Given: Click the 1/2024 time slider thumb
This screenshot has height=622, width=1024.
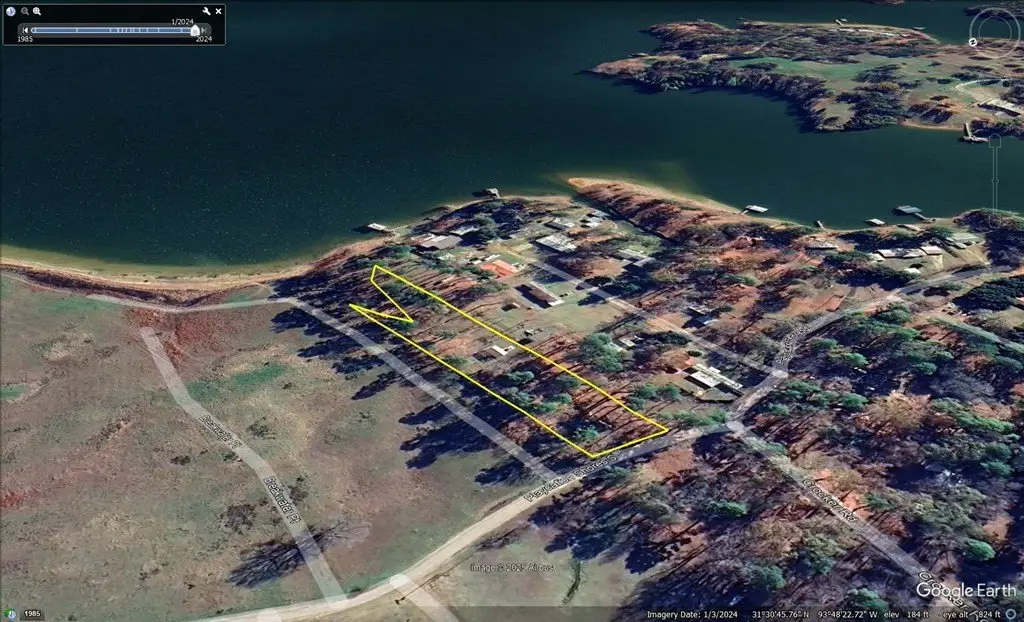Looking at the screenshot, I should [195, 30].
